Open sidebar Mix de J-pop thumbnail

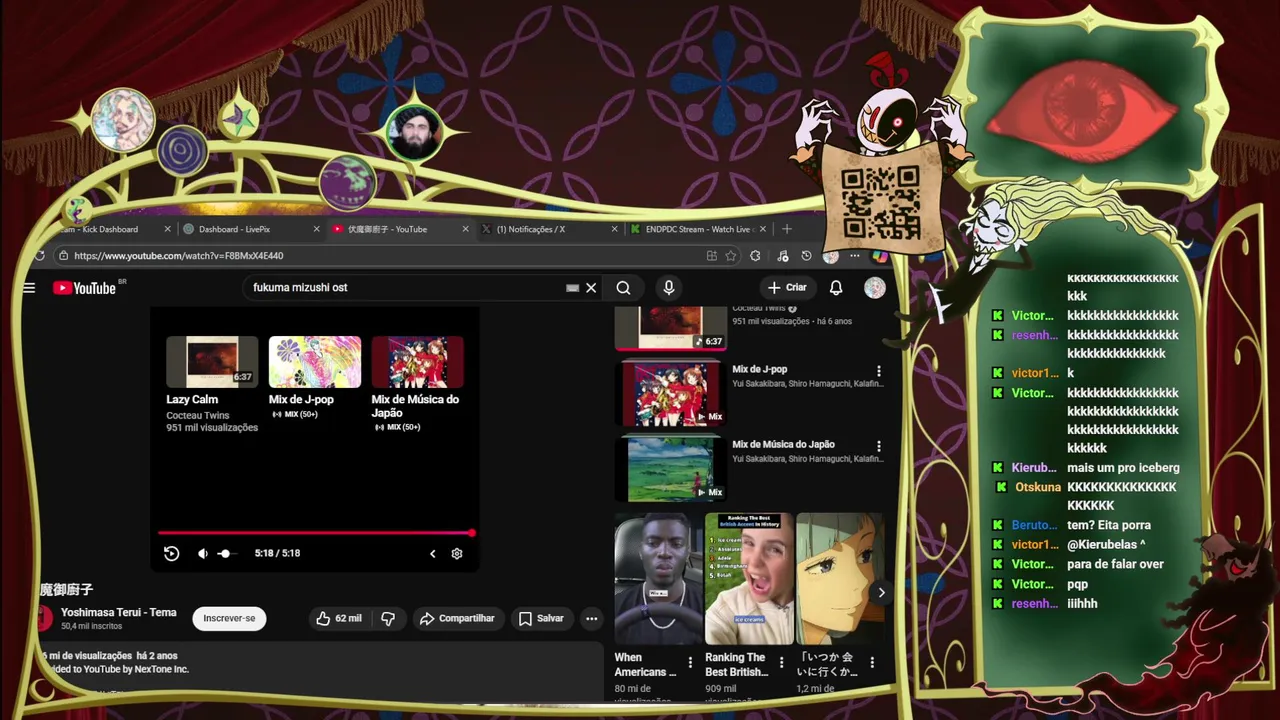click(671, 392)
